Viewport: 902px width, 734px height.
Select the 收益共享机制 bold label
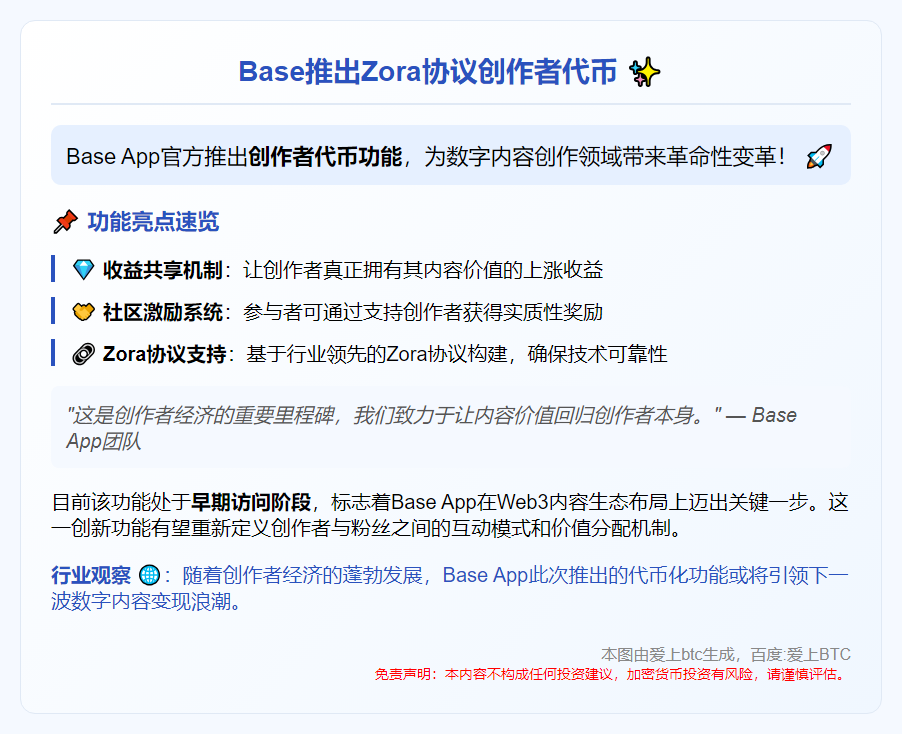point(163,270)
